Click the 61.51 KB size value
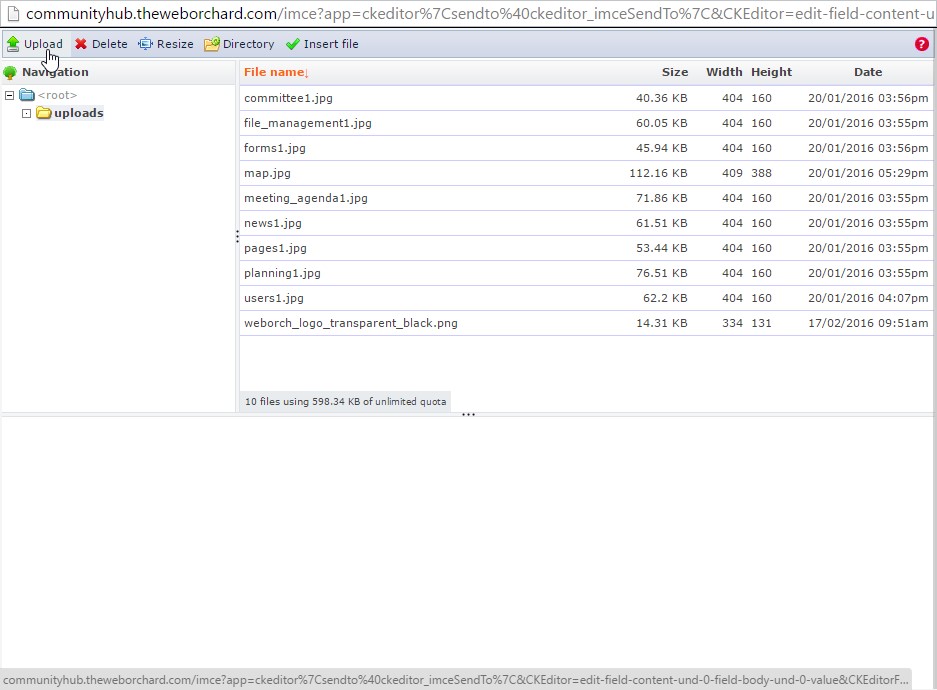Image resolution: width=937 pixels, height=690 pixels. [662, 223]
